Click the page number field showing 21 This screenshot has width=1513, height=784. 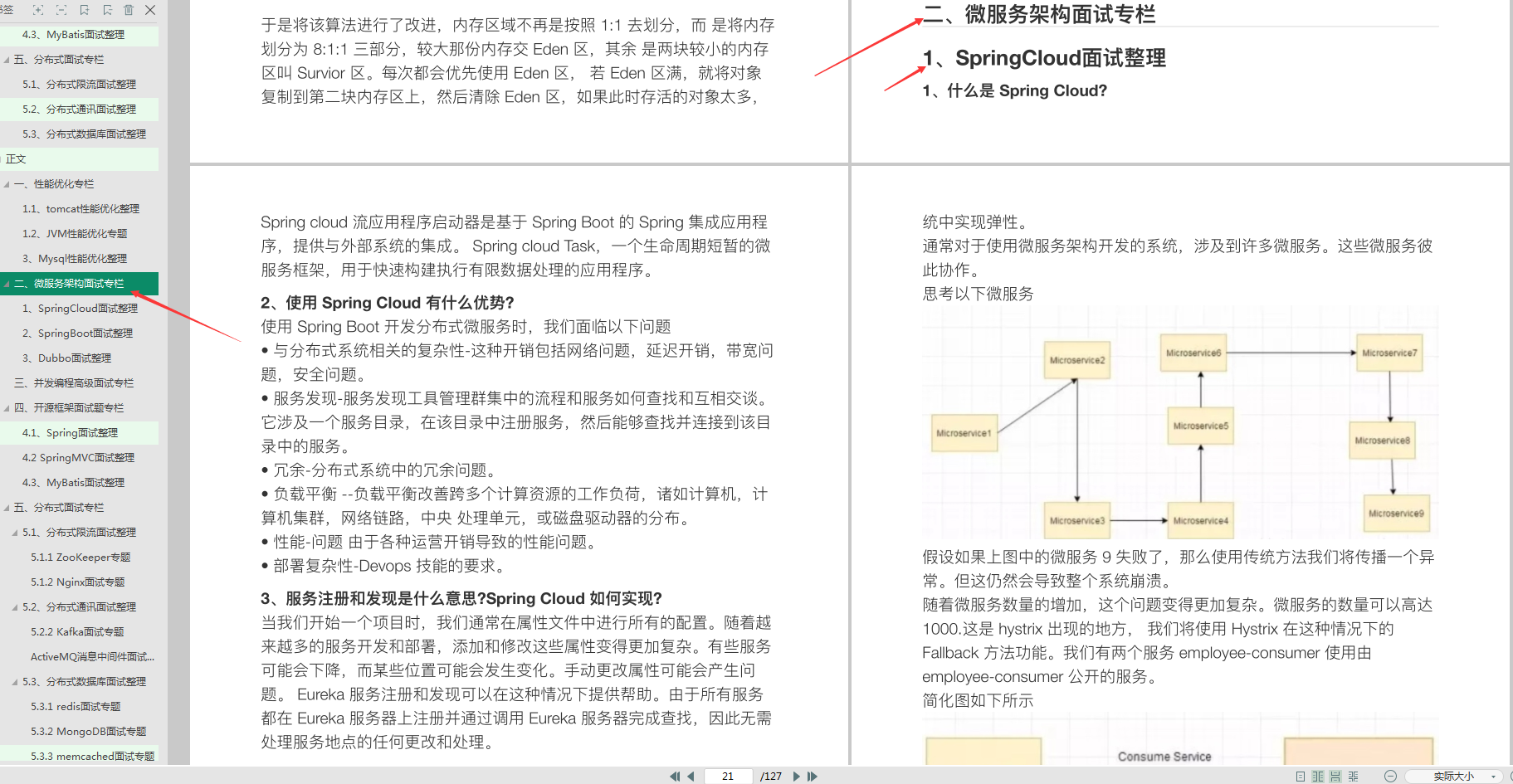click(x=728, y=777)
